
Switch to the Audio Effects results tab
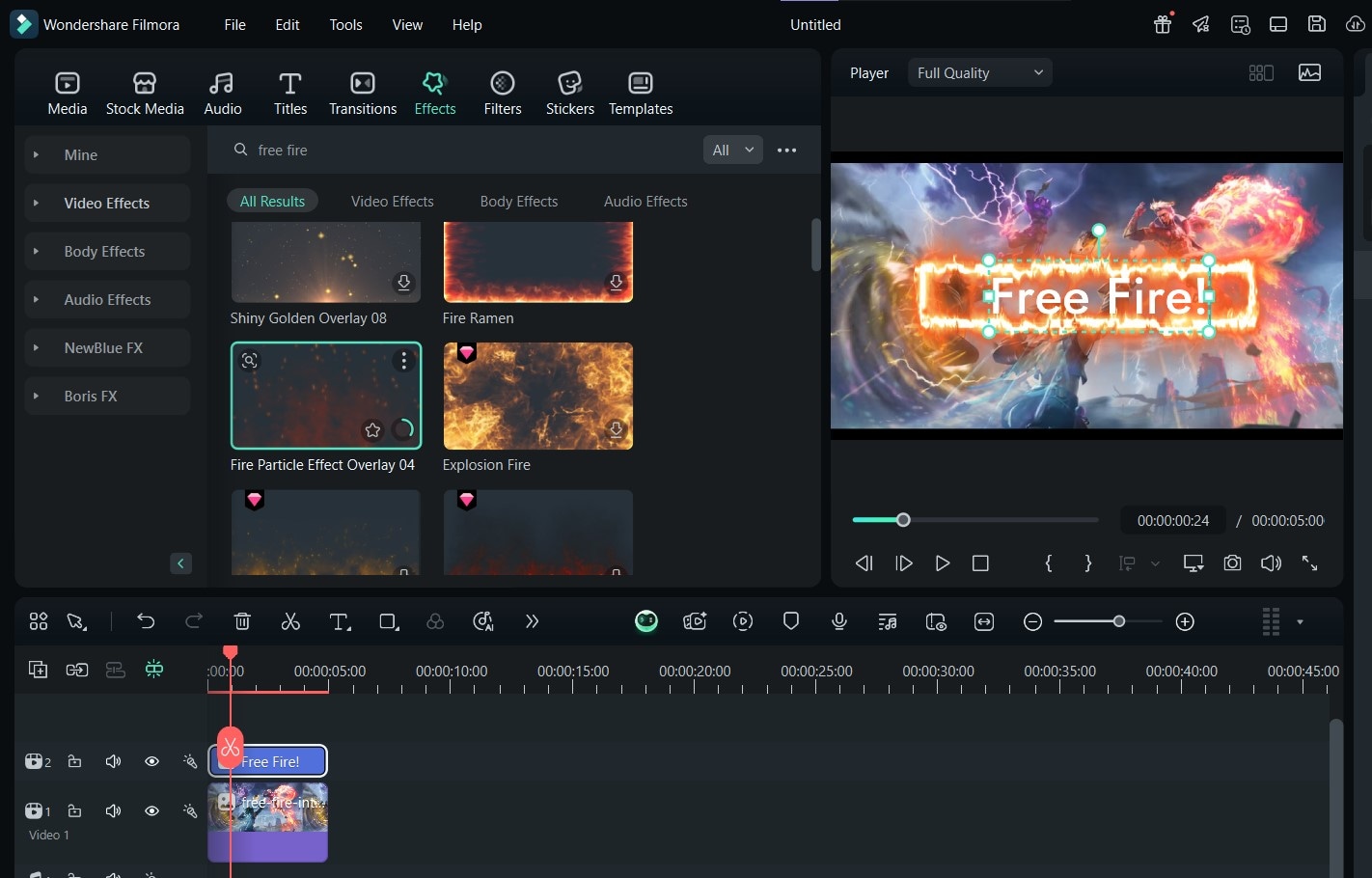tap(645, 201)
